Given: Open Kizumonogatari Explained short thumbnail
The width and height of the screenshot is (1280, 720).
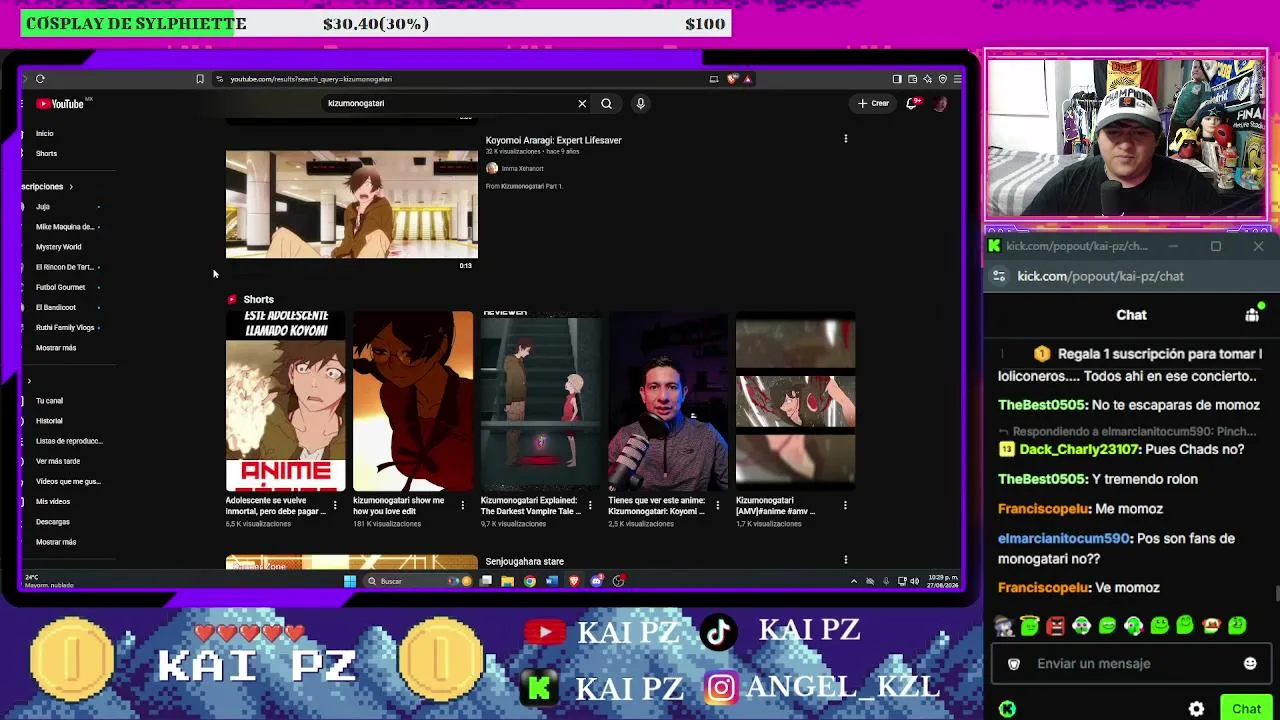Looking at the screenshot, I should pos(541,401).
